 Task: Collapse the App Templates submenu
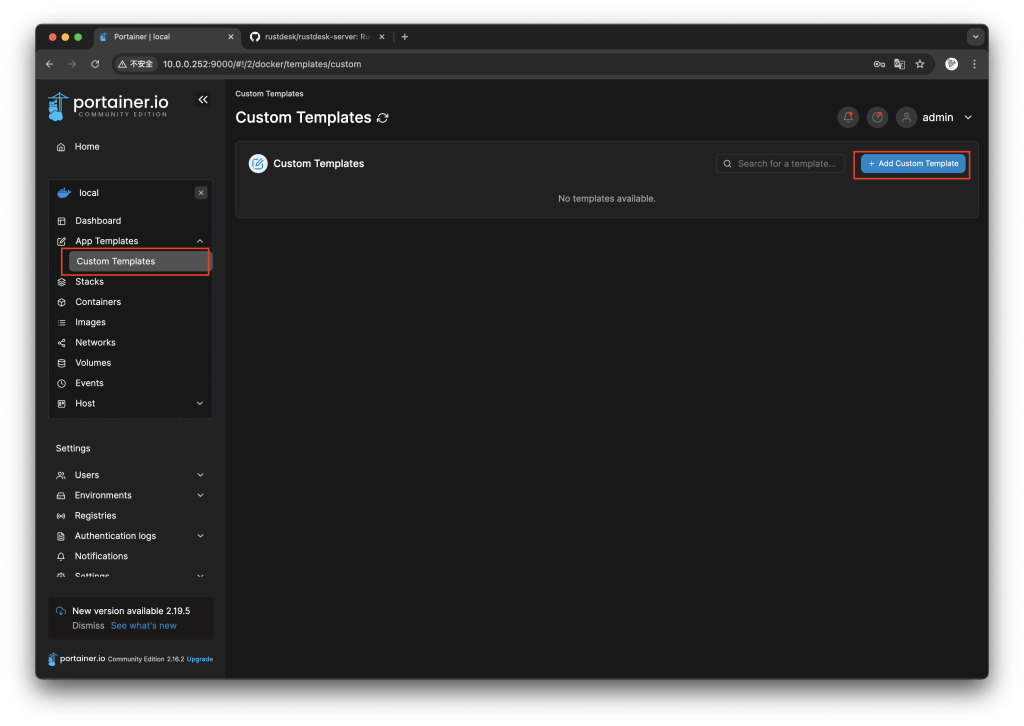coord(105,241)
